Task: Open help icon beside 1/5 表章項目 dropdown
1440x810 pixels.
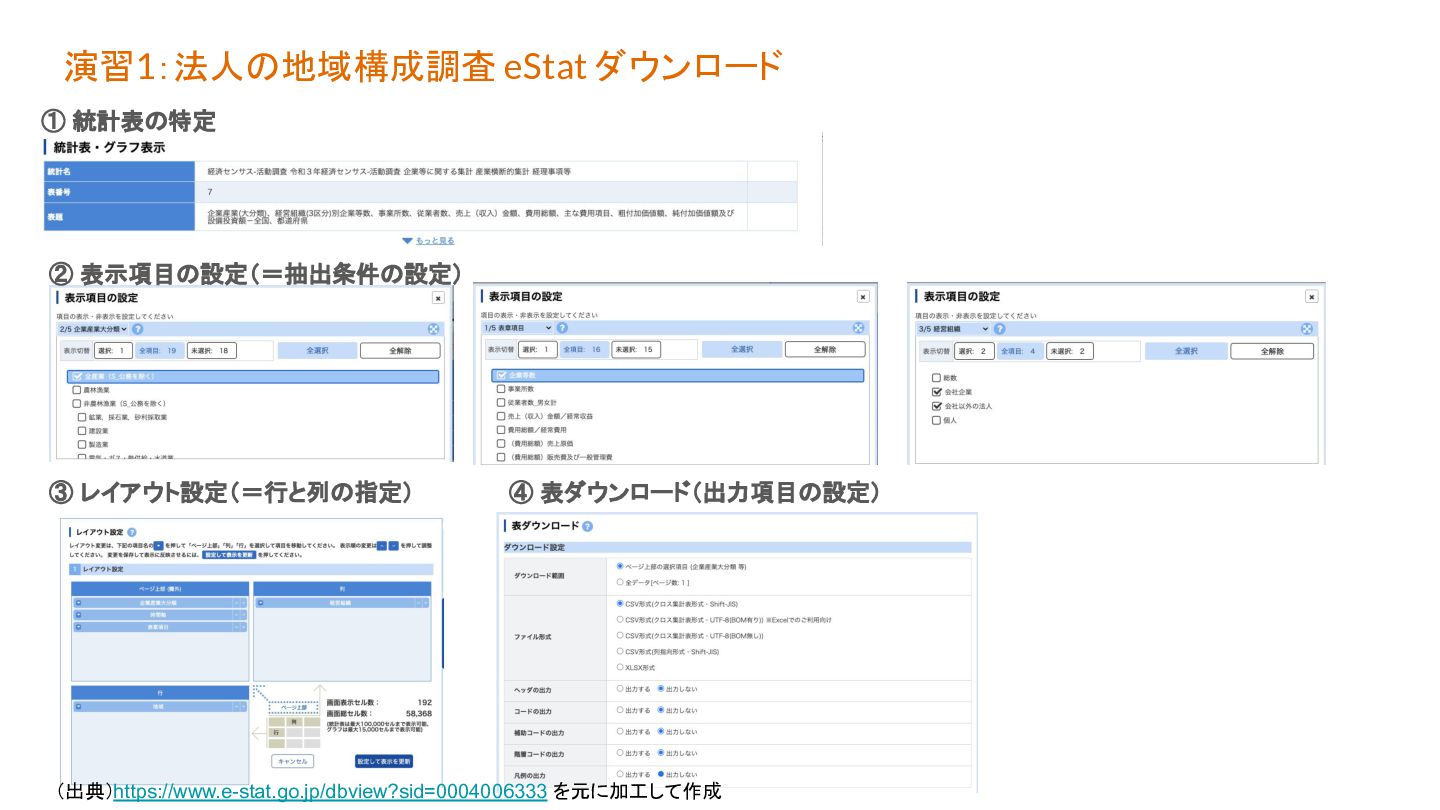Action: (x=562, y=328)
